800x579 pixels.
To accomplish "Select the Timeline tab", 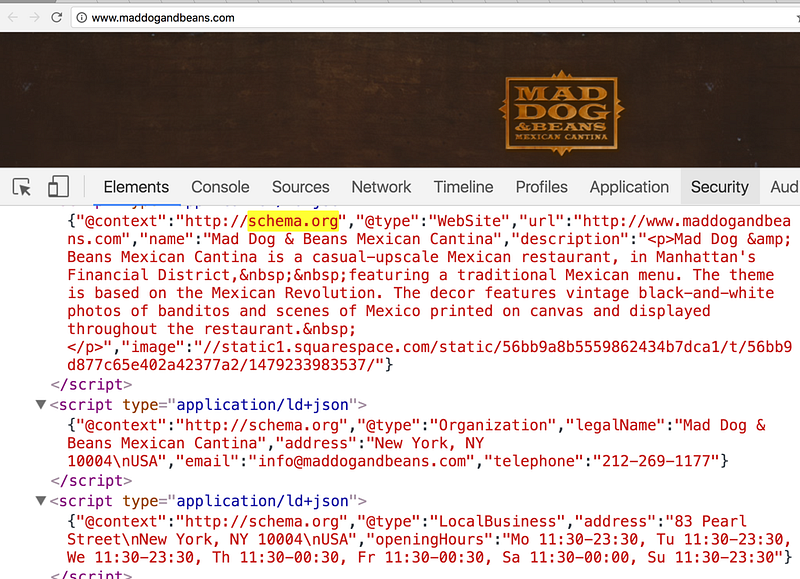I will click(x=463, y=187).
